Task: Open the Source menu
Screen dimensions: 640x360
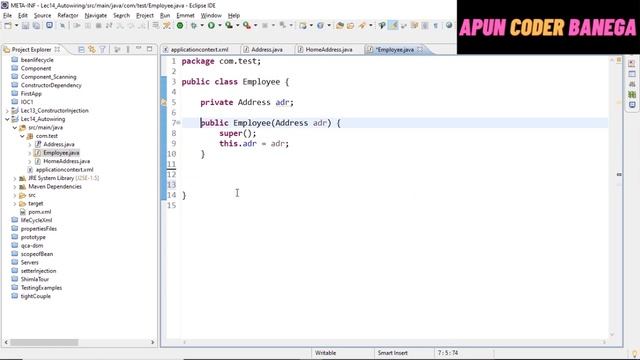Action: pos(42,16)
